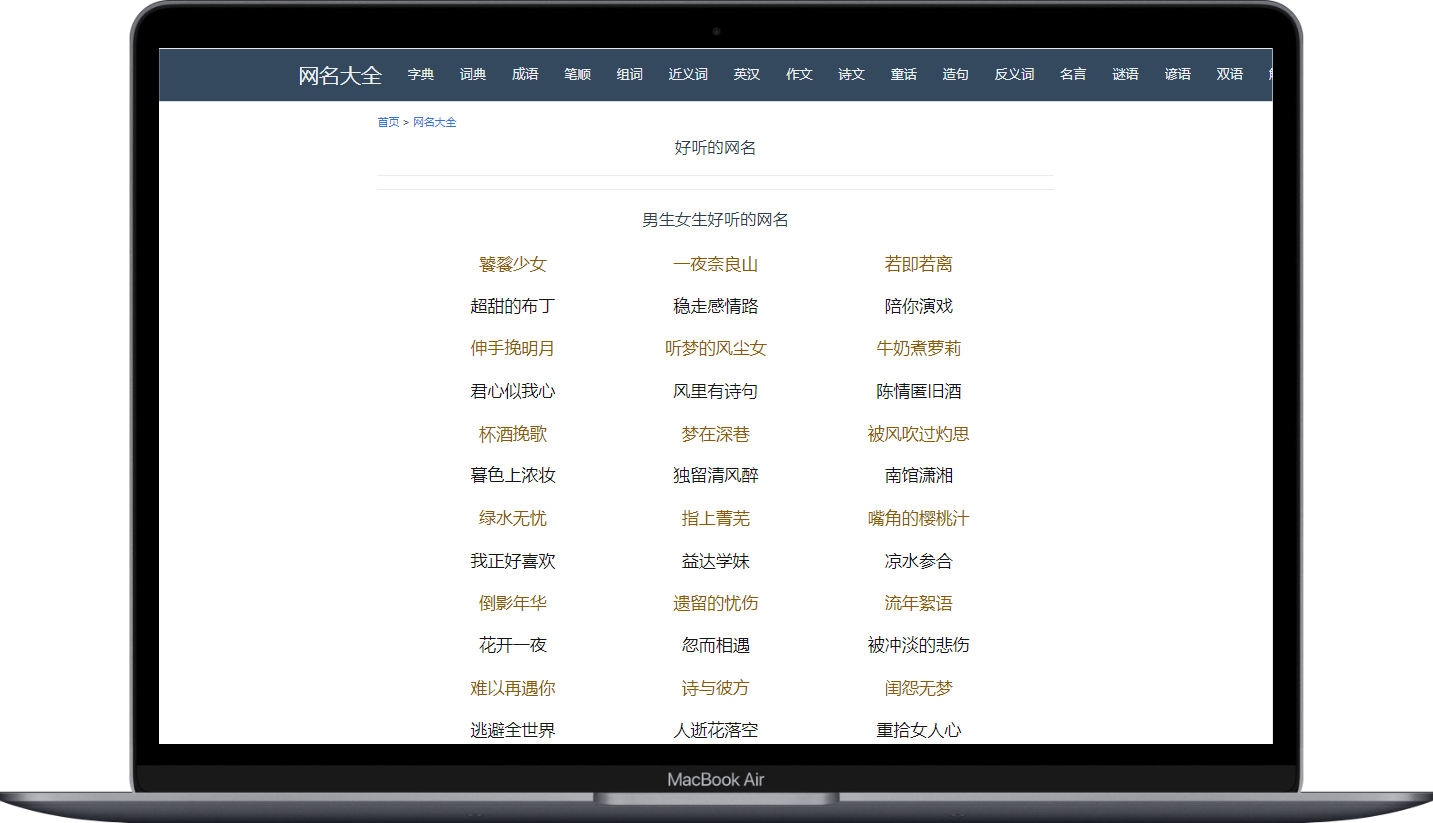Viewport: 1433px width, 823px height.
Task: Open the 诗文 nav item
Action: click(x=851, y=74)
